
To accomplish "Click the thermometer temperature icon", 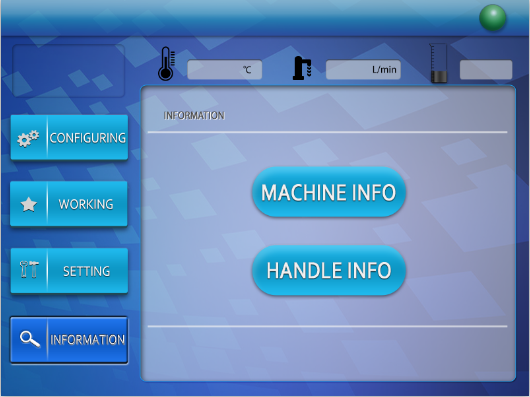I will [166, 64].
